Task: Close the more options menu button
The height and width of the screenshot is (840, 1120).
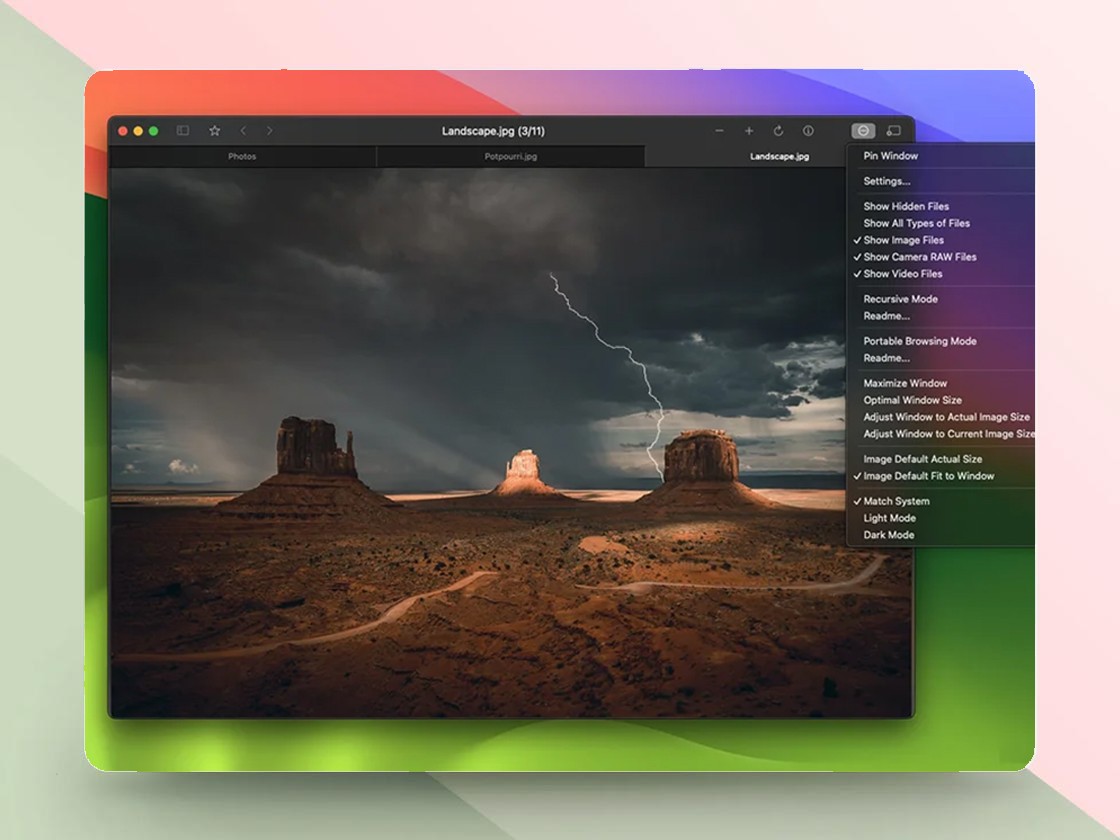Action: pos(863,131)
